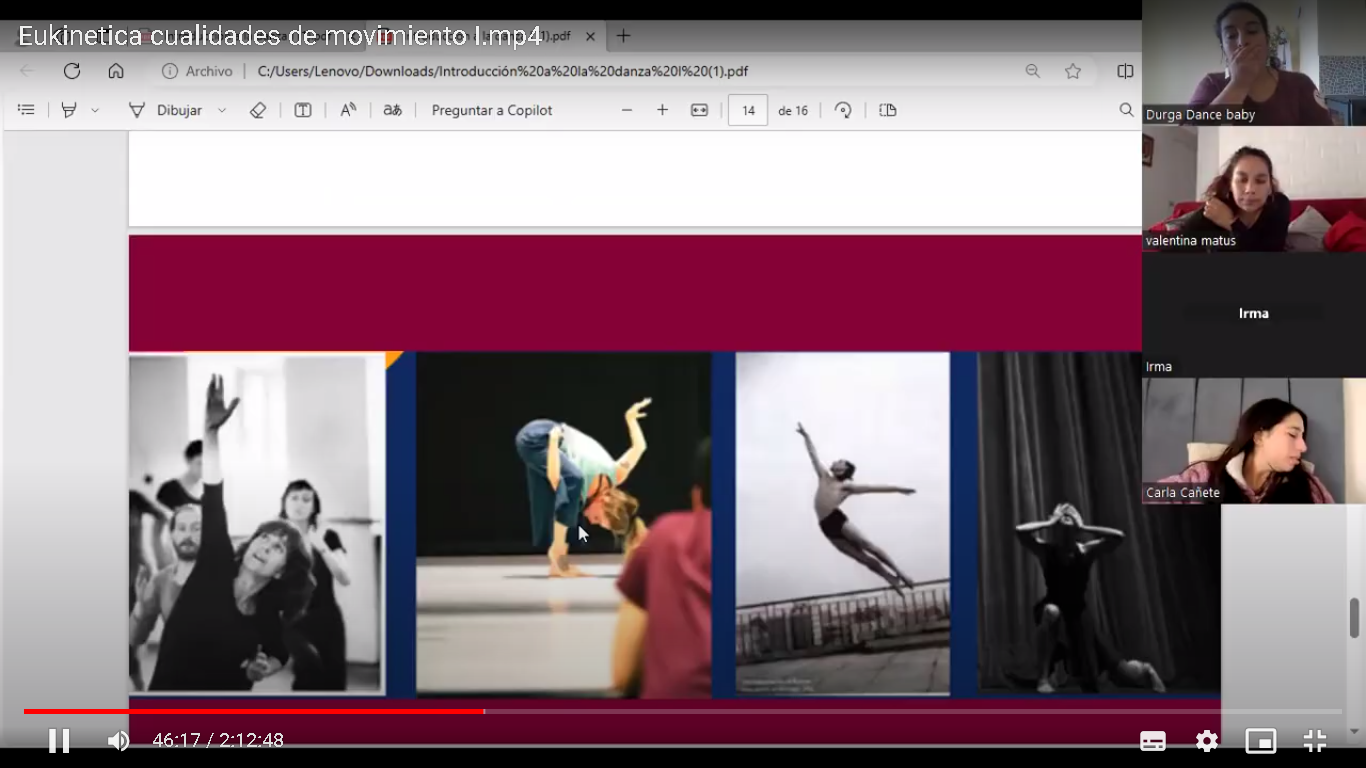The width and height of the screenshot is (1366, 768).
Task: Click the page number field showing 14
Action: click(748, 110)
